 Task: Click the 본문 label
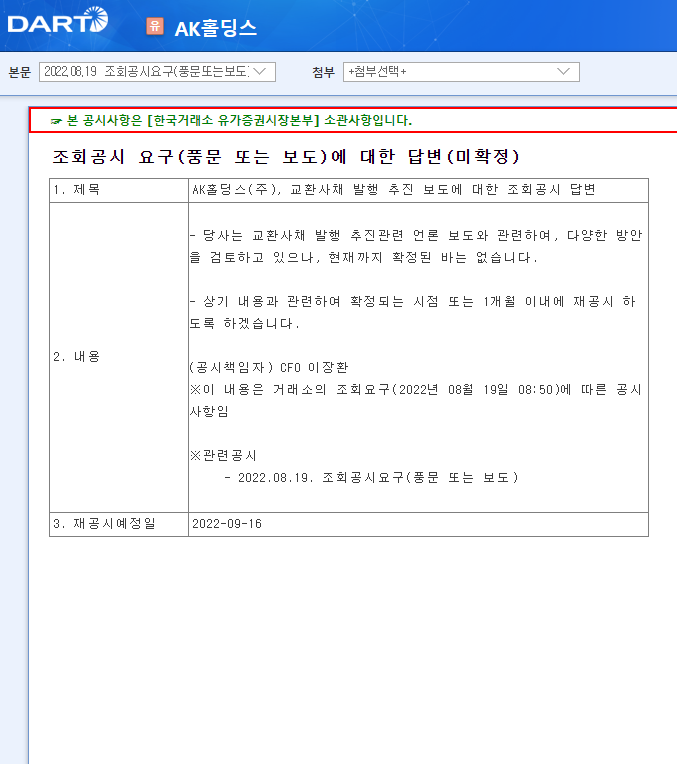19,72
